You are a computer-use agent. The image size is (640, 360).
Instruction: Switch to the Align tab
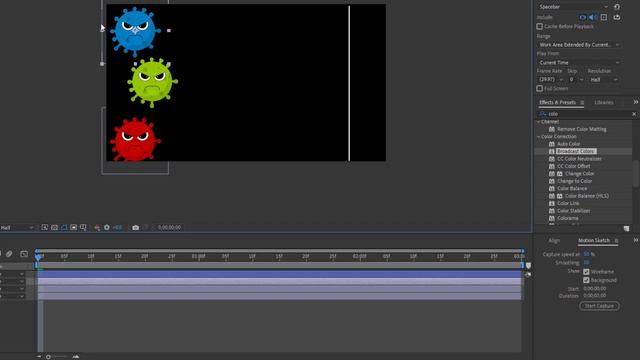[554, 240]
